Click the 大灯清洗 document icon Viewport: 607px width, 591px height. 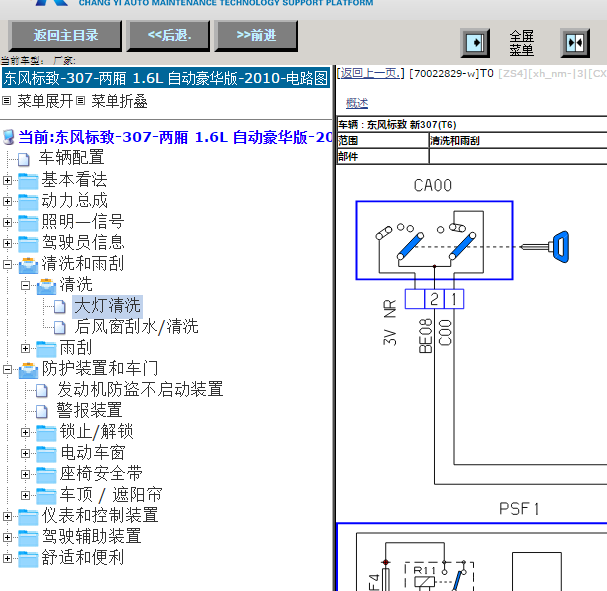pyautogui.click(x=60, y=307)
